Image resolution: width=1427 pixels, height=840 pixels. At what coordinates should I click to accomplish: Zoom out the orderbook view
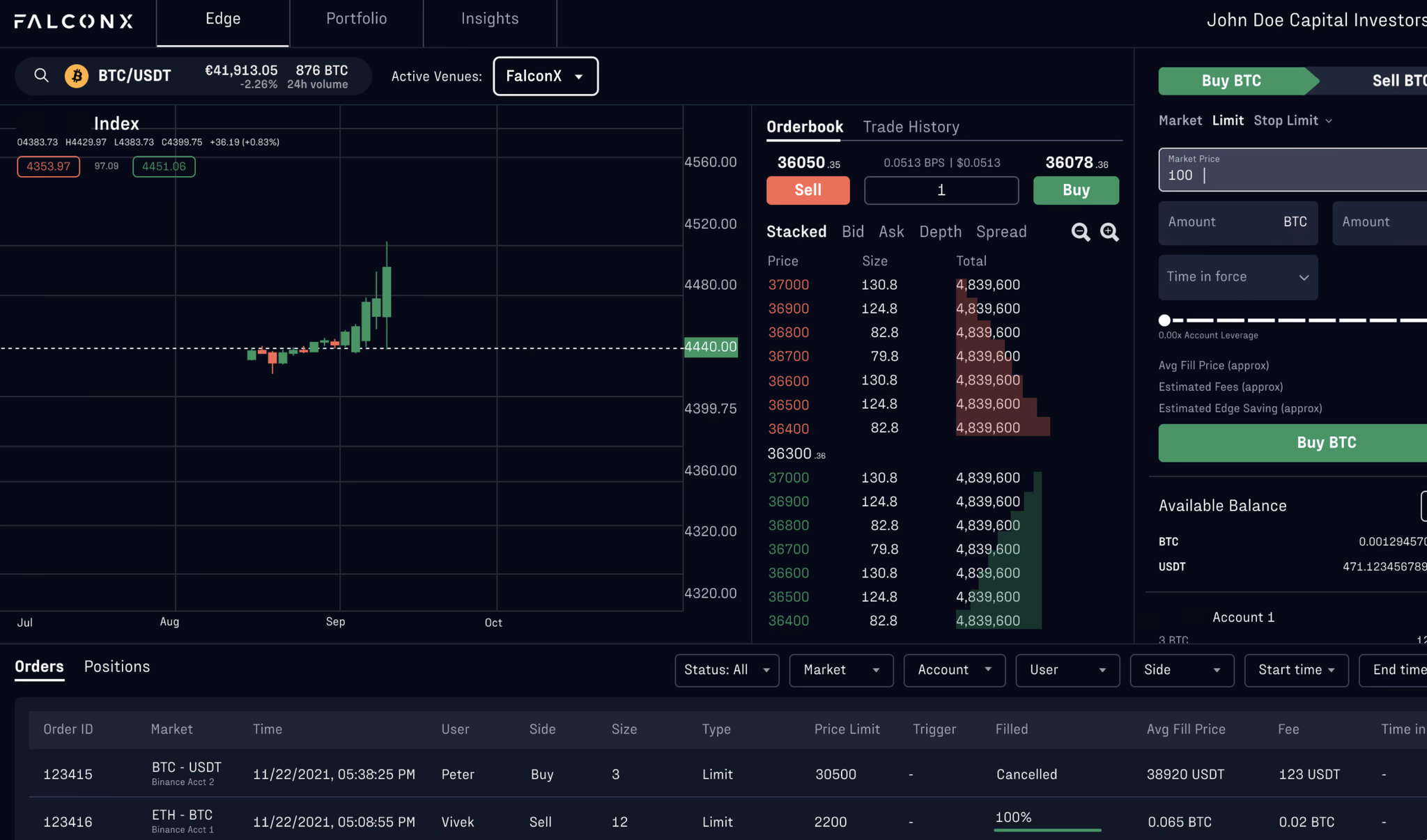1080,232
